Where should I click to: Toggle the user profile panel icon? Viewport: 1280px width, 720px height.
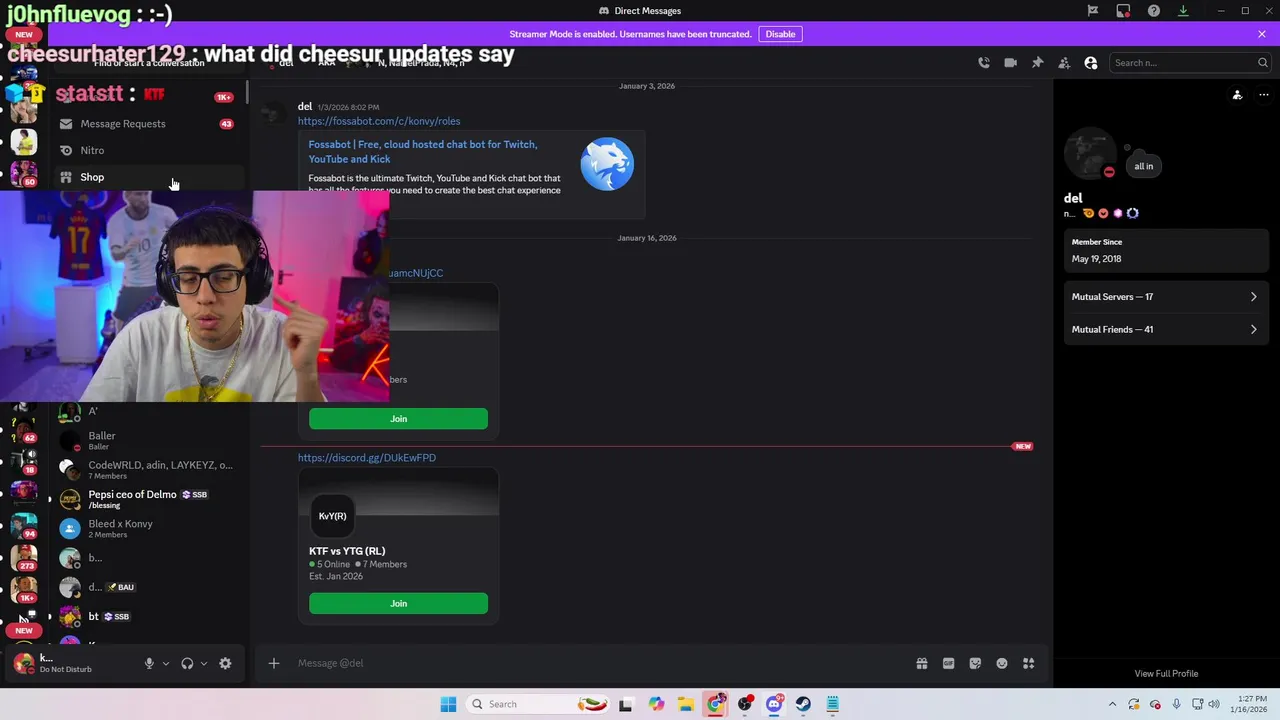click(x=1091, y=62)
